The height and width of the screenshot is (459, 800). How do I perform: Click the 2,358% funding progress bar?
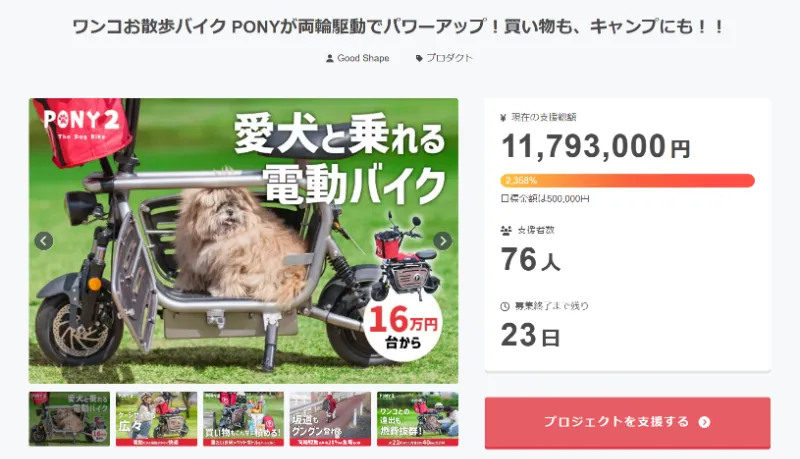[627, 181]
